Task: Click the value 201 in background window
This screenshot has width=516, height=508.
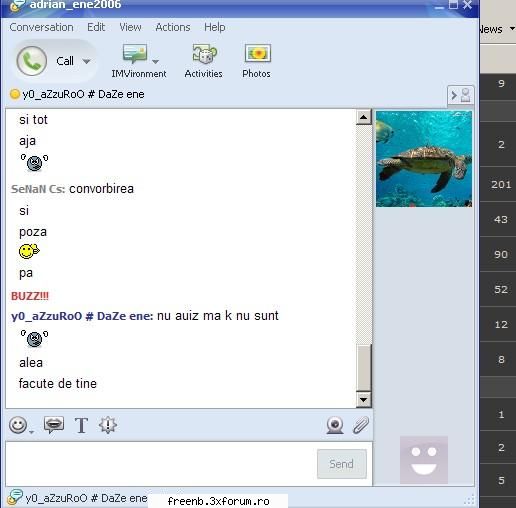Action: point(501,184)
